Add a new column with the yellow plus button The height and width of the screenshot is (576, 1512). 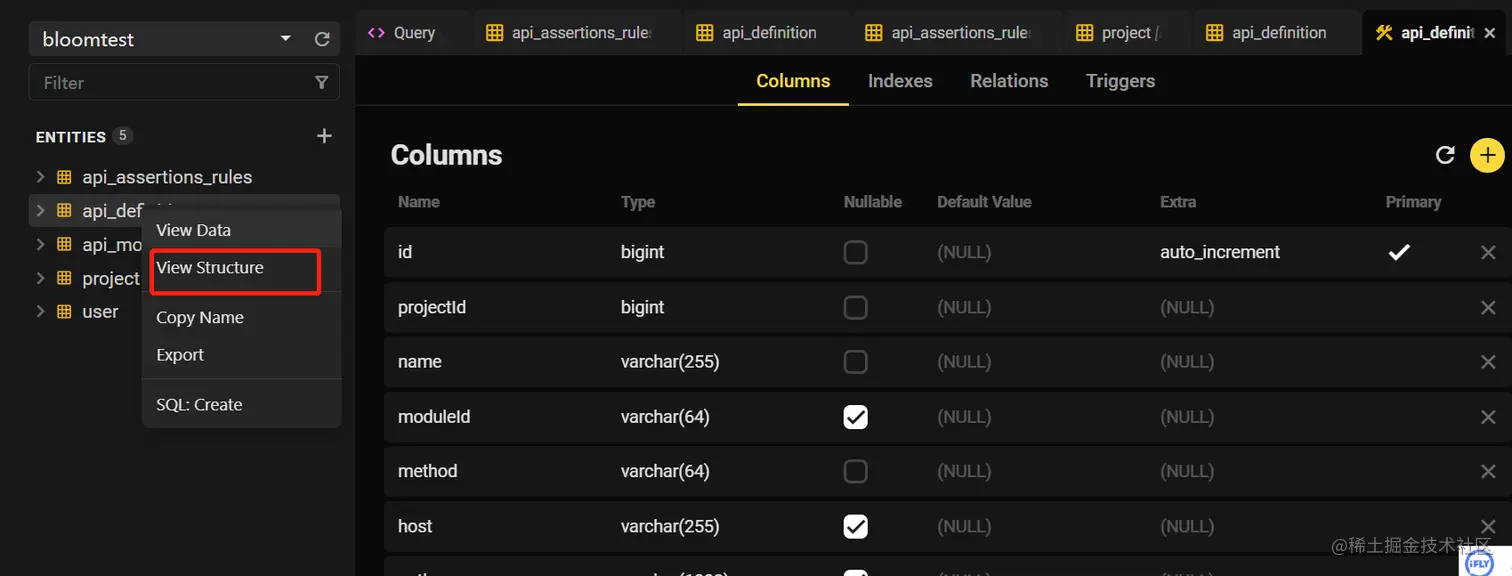tap(1487, 155)
